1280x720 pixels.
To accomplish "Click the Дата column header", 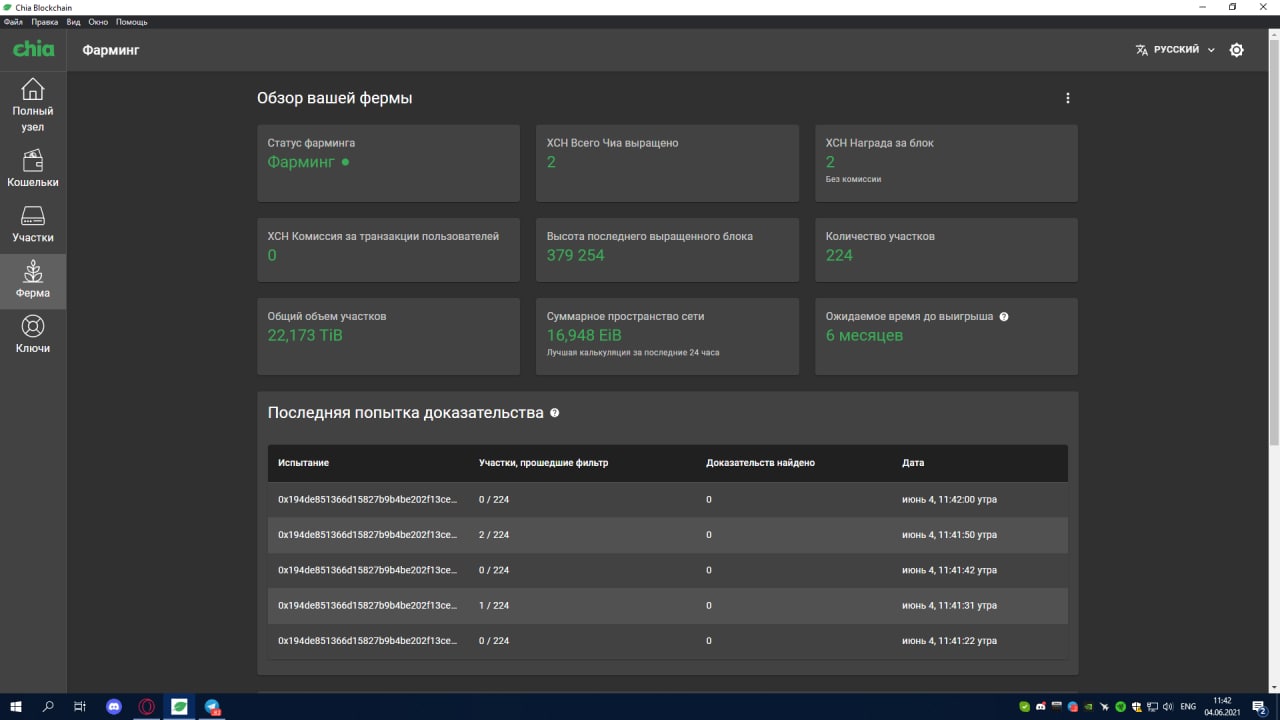I will (913, 463).
